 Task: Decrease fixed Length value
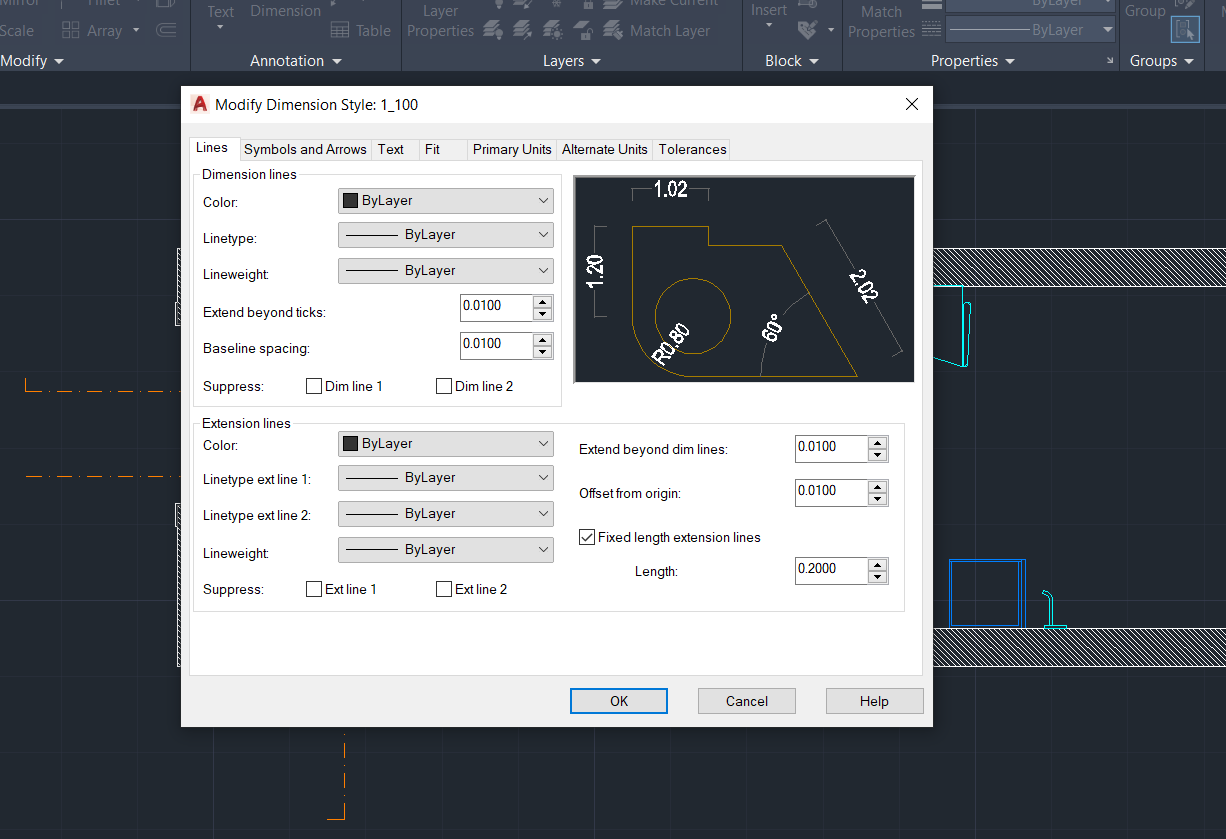[x=878, y=577]
